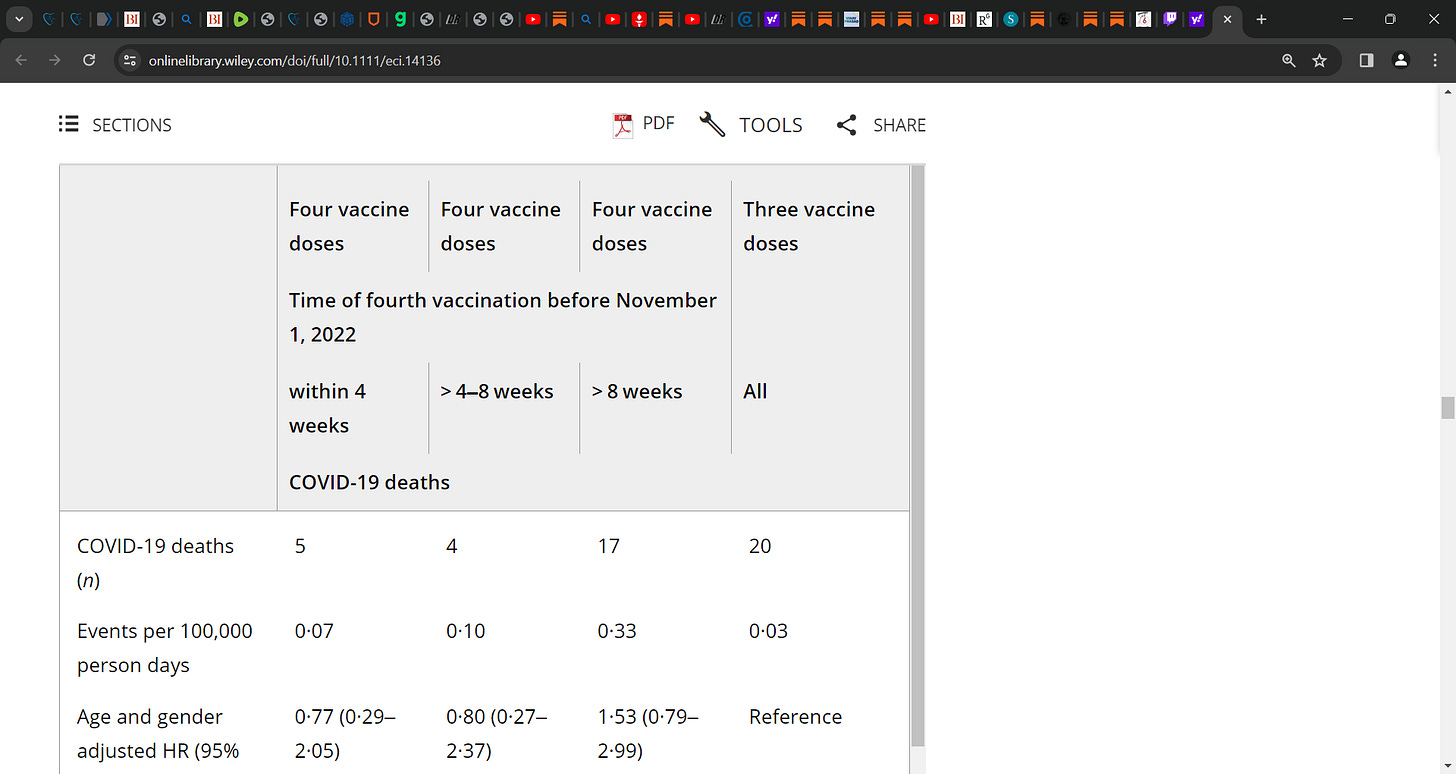Screen dimensions: 1456x774
Task: Click the 'COVID-19 deaths (n)' row label
Action: (x=155, y=563)
